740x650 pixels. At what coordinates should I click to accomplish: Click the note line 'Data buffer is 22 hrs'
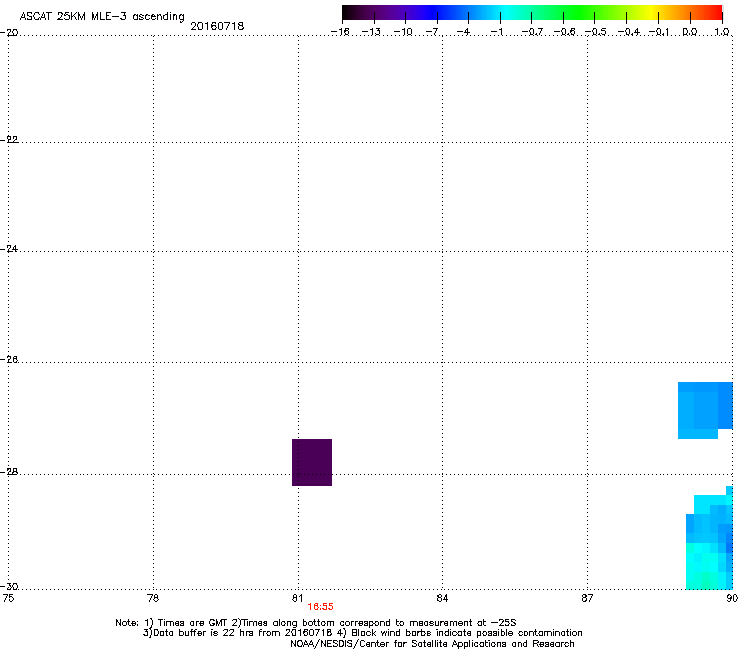pos(362,633)
